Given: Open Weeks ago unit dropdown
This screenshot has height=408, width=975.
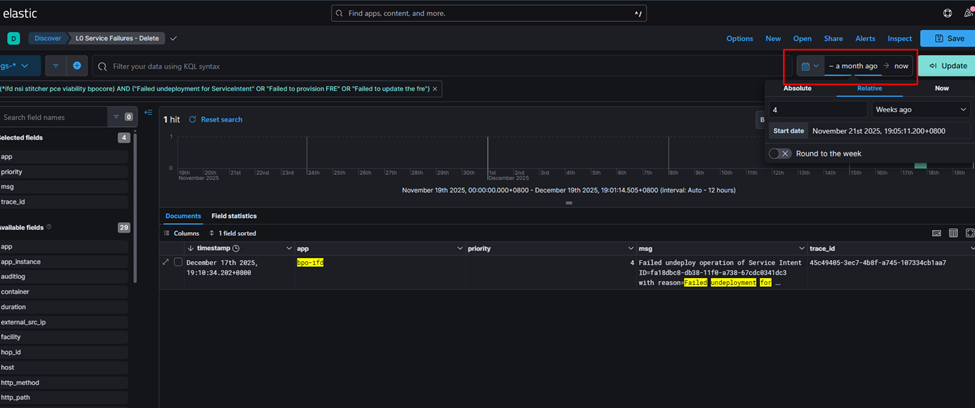Looking at the screenshot, I should coord(920,110).
